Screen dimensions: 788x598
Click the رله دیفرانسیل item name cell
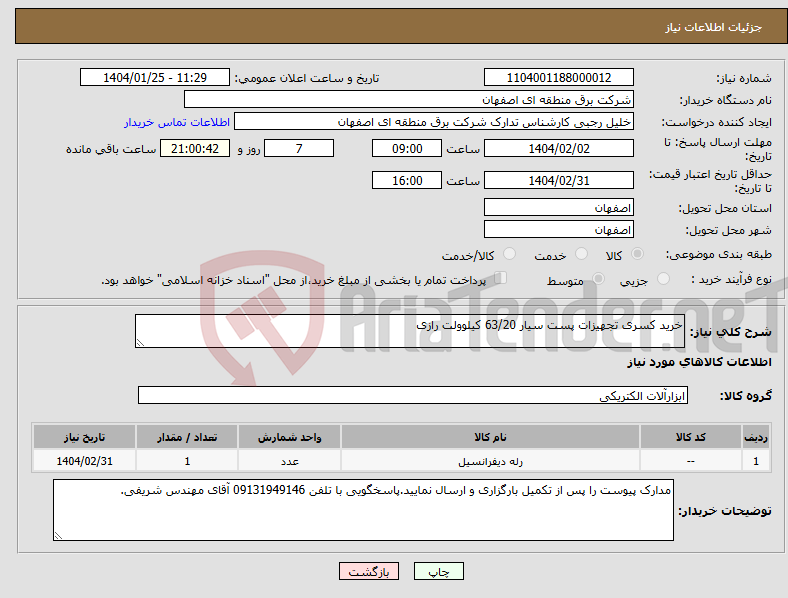pyautogui.click(x=490, y=461)
